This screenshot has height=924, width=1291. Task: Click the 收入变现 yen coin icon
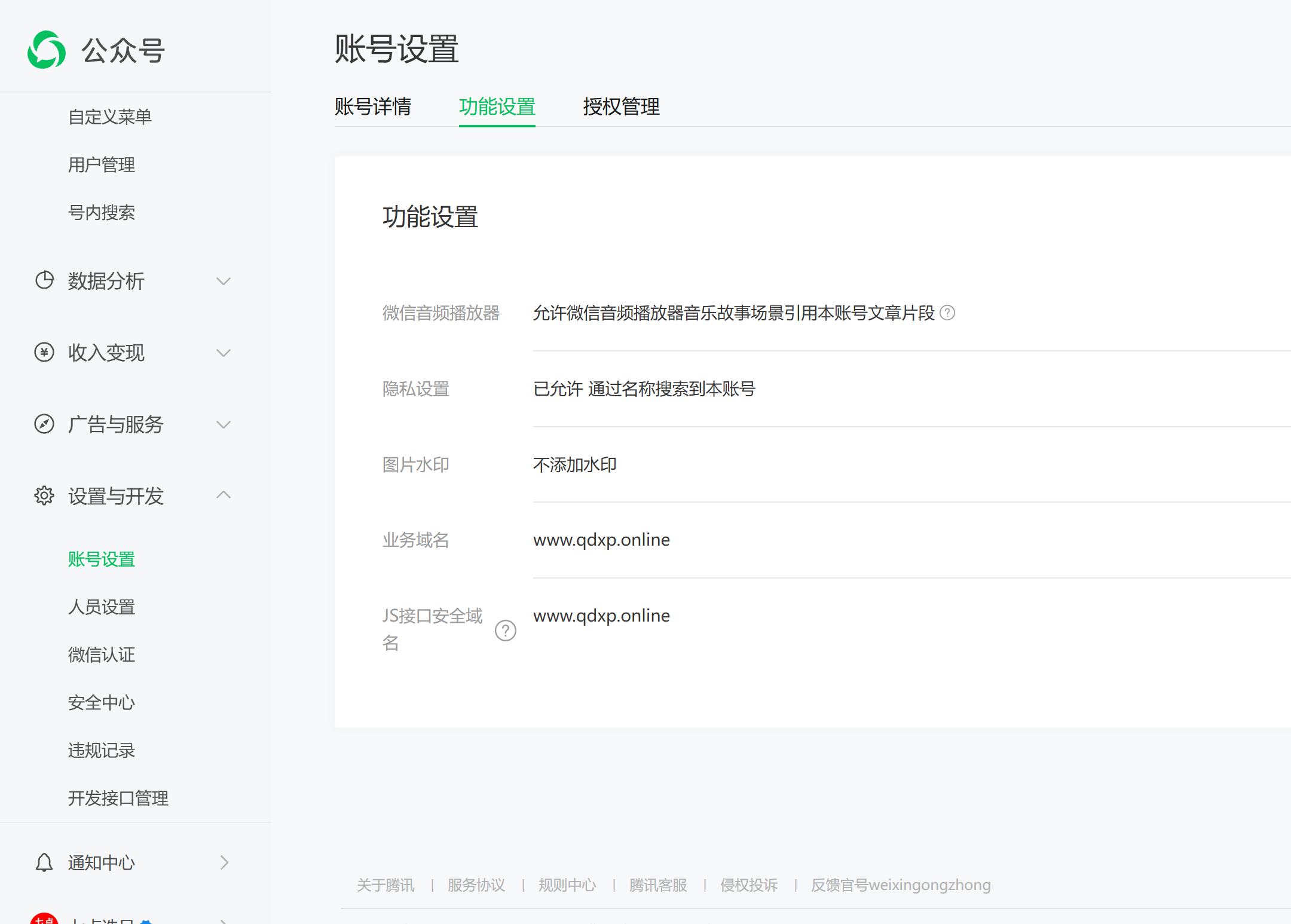(x=44, y=353)
